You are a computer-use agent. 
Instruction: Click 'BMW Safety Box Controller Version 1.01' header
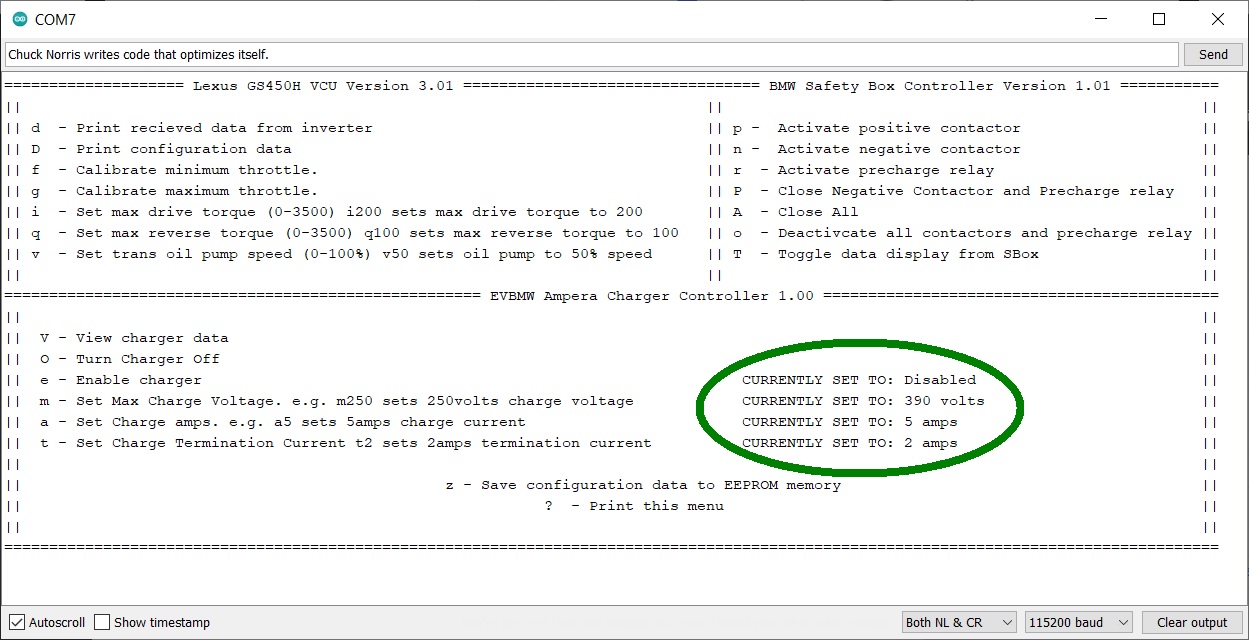(x=940, y=86)
